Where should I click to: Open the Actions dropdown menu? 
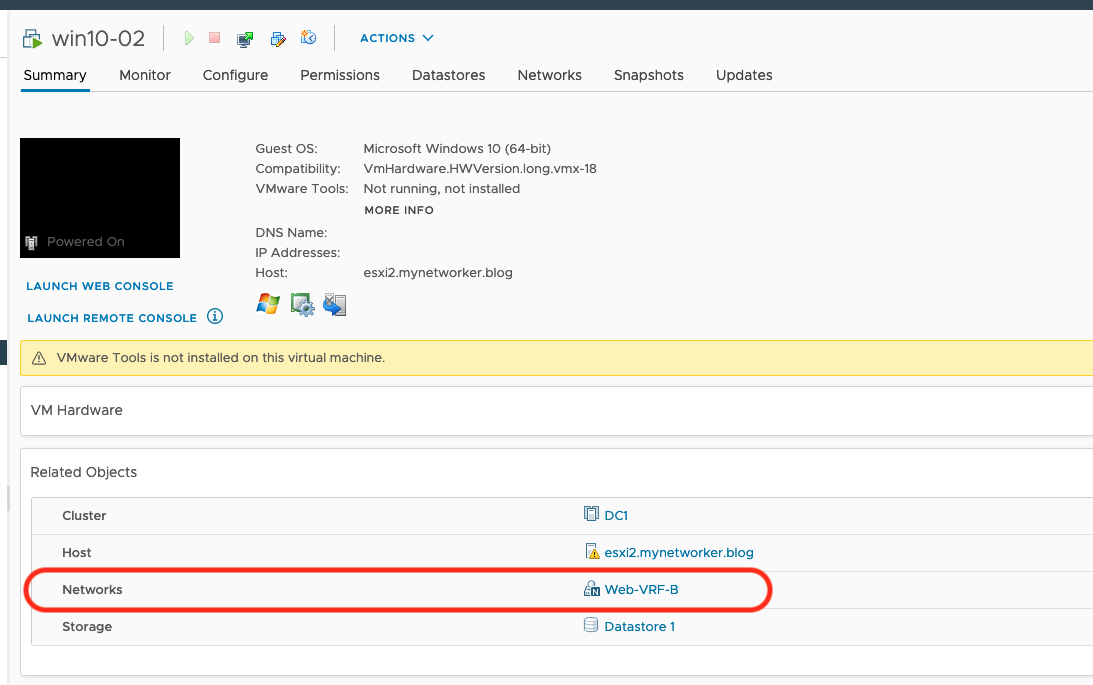pyautogui.click(x=397, y=38)
